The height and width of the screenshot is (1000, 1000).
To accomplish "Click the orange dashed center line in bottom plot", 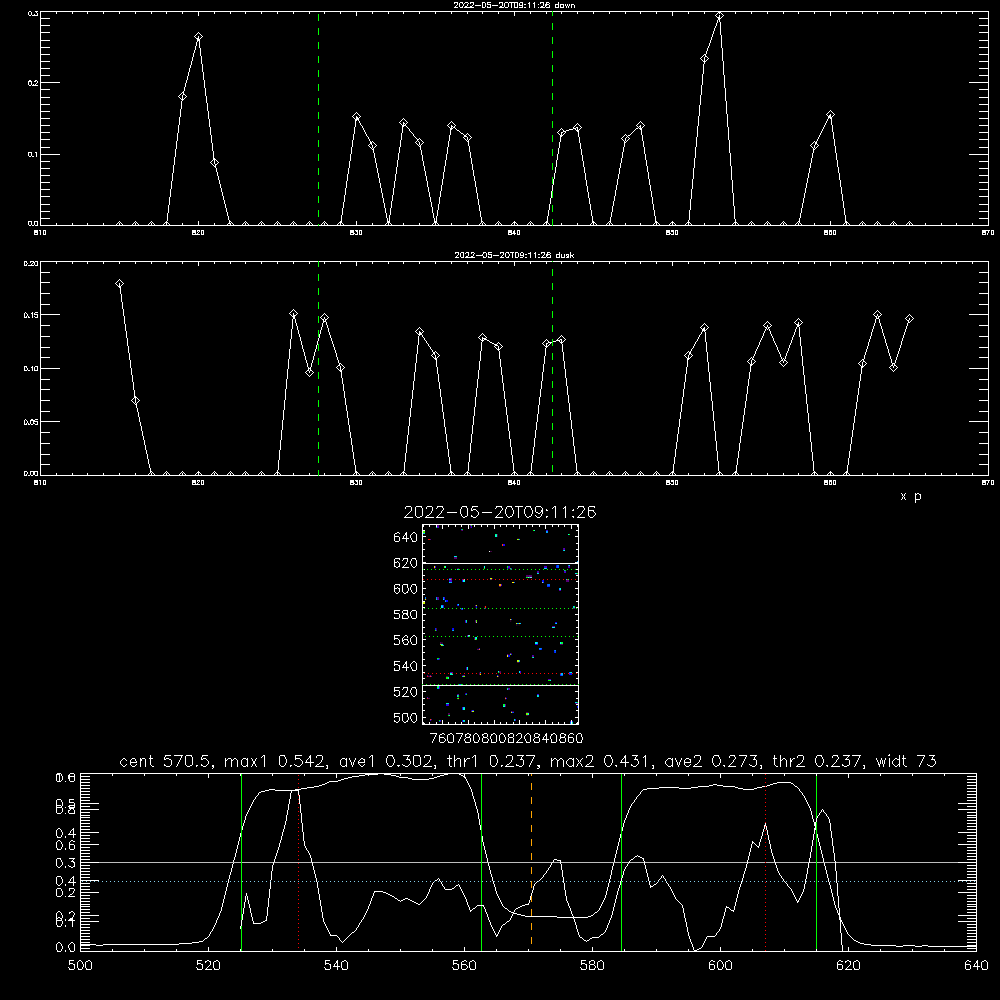I will (531, 861).
